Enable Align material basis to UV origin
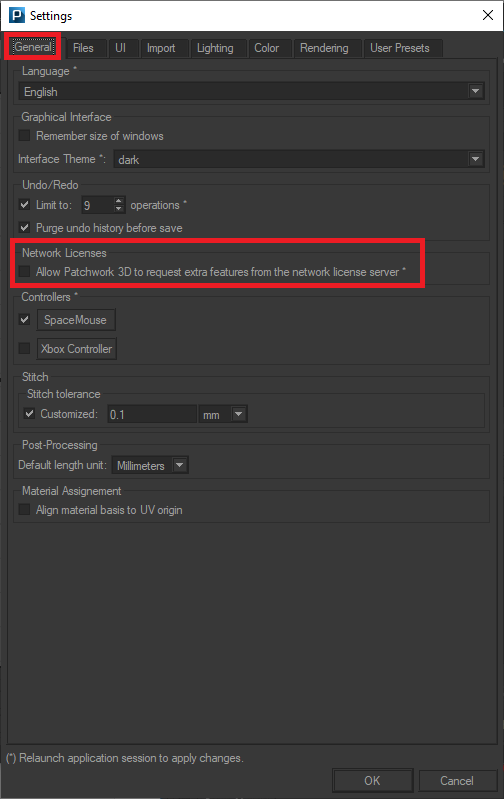The height and width of the screenshot is (799, 504). (24, 510)
